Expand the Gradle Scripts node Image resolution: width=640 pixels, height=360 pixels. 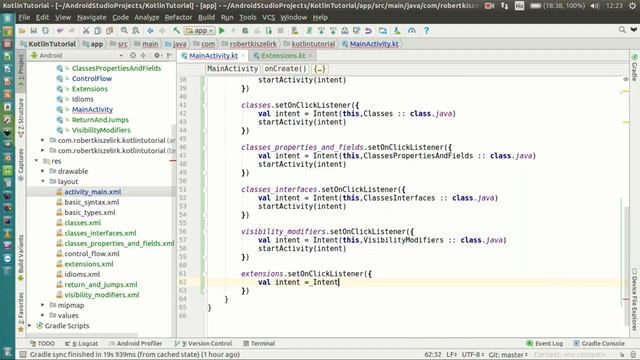[30, 326]
